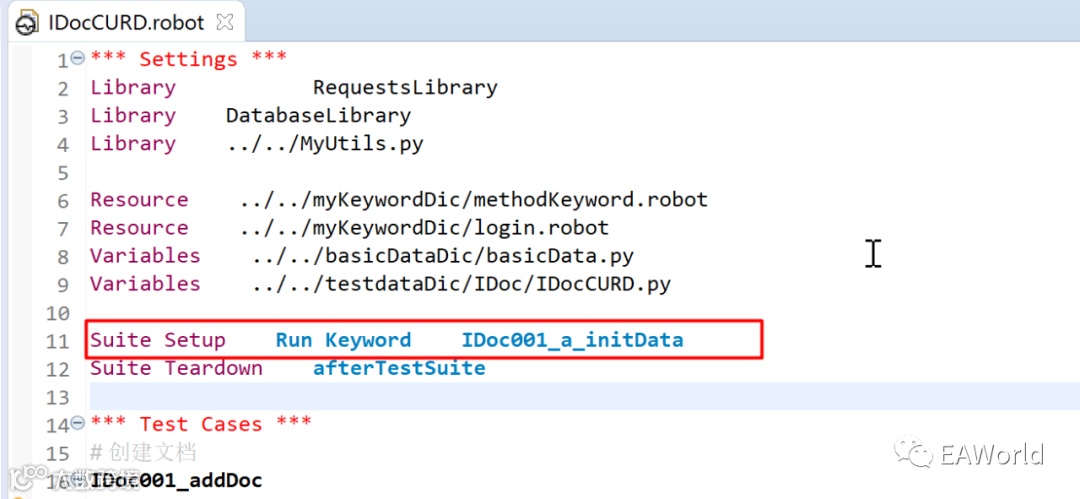Collapse the Settings section fold marker
Image resolution: width=1080 pixels, height=499 pixels.
pos(78,58)
